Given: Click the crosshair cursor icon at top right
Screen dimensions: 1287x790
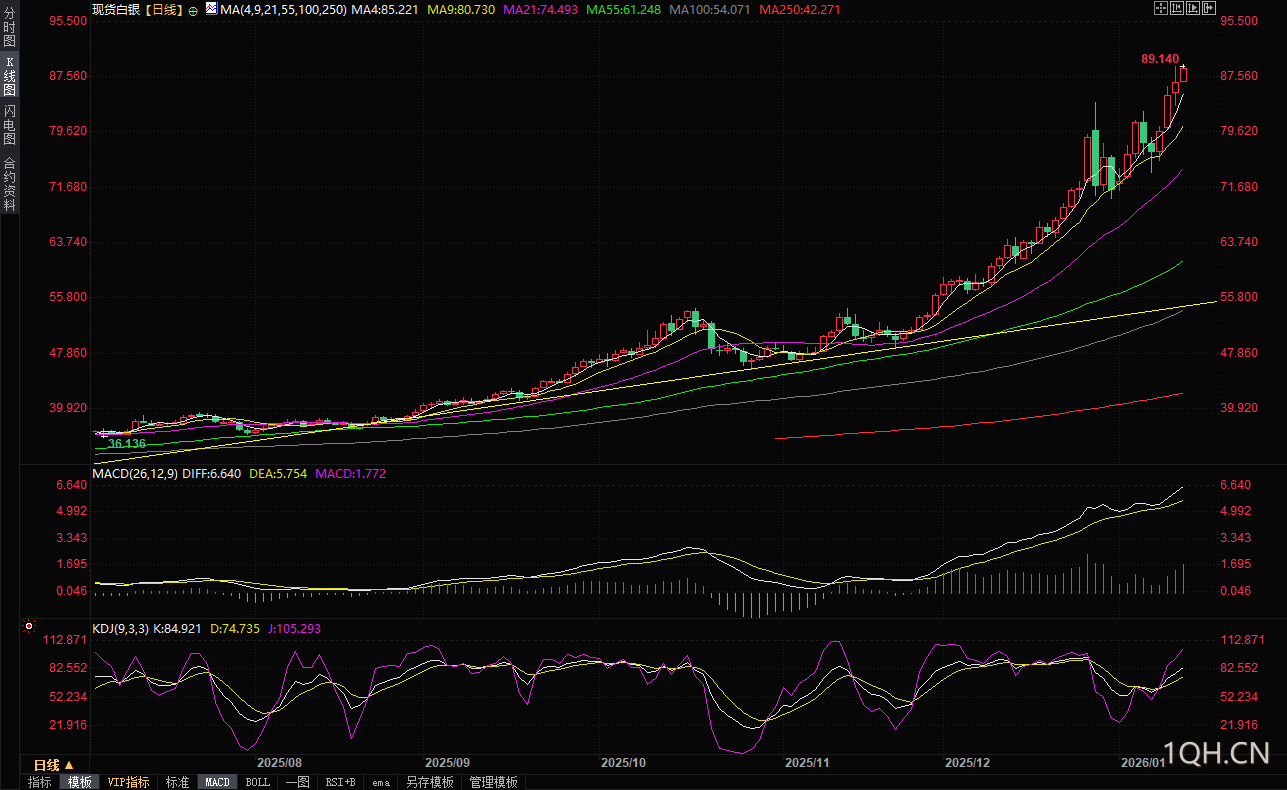Looking at the screenshot, I should point(1161,8).
